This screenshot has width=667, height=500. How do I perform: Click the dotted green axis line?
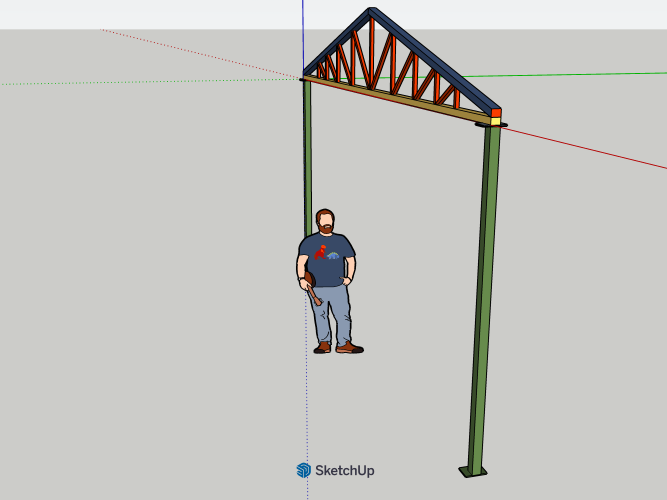coord(150,80)
